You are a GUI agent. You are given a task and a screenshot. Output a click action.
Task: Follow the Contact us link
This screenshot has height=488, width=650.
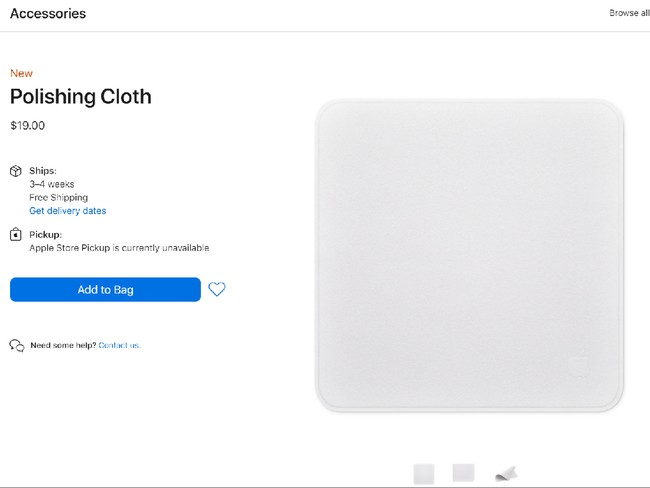(x=119, y=345)
